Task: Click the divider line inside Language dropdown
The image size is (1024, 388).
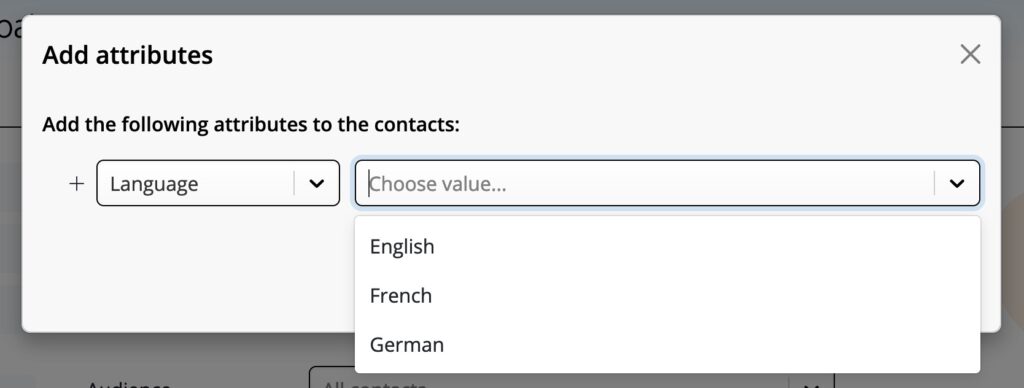Action: 294,184
